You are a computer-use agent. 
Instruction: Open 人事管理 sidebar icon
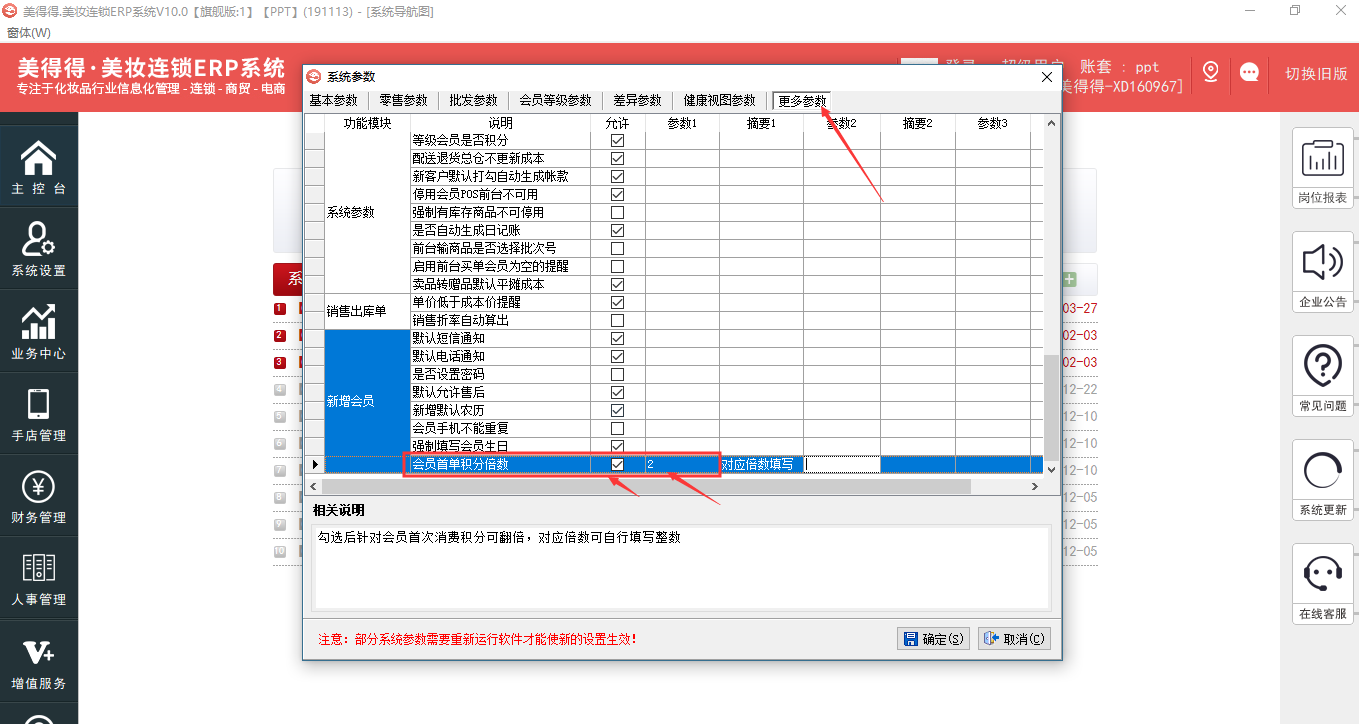click(38, 578)
